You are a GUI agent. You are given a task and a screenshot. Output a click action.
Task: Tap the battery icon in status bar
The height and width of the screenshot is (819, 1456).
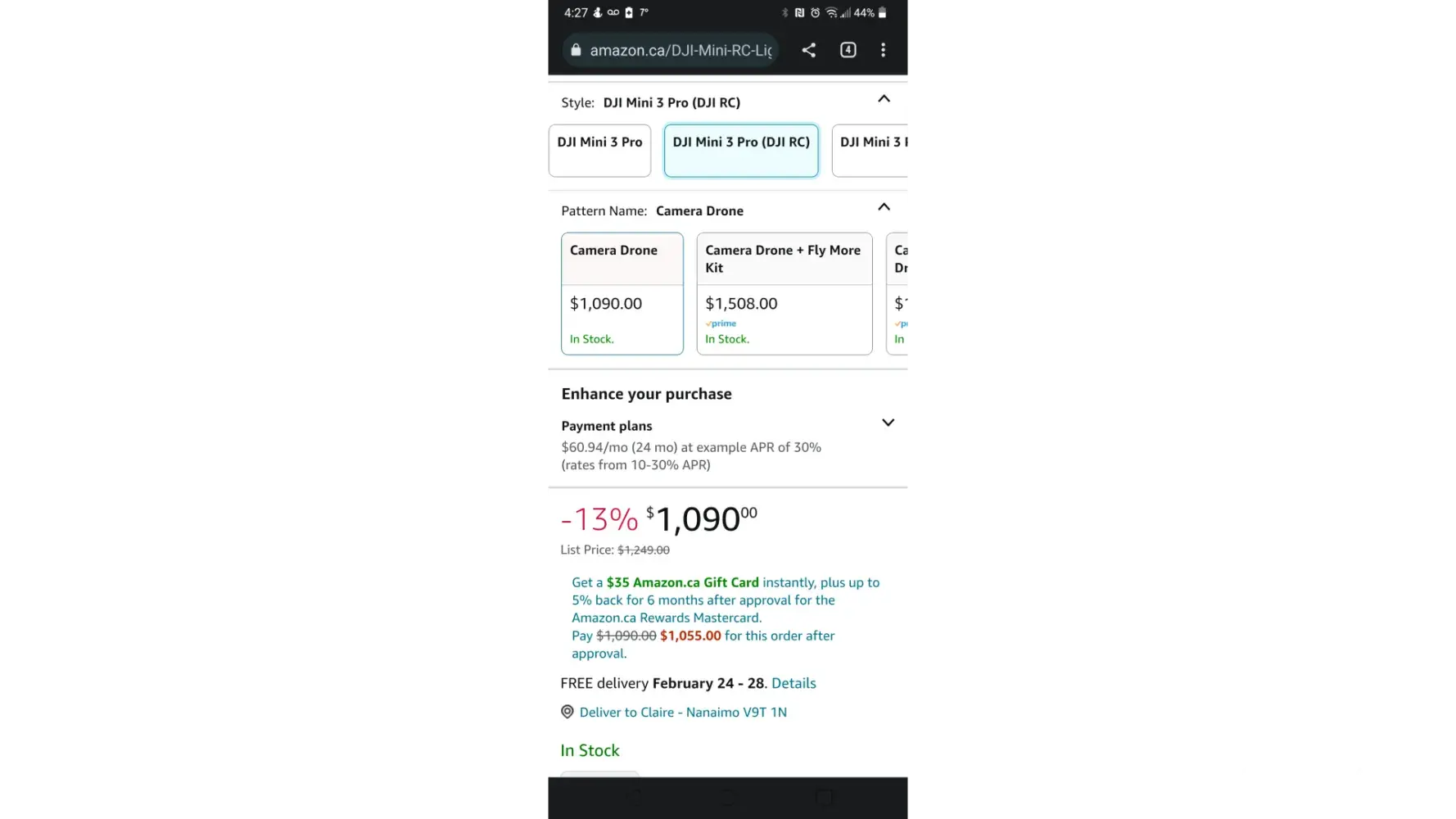point(883,13)
